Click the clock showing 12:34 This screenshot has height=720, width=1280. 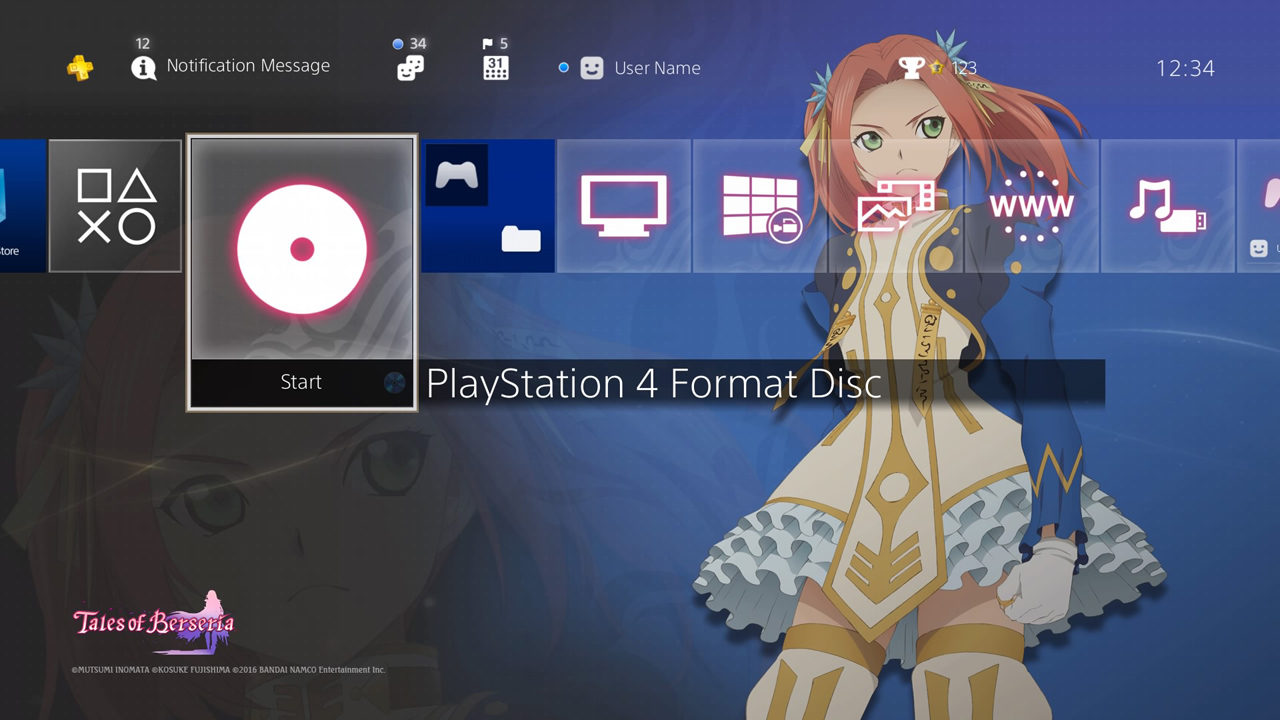point(1185,68)
